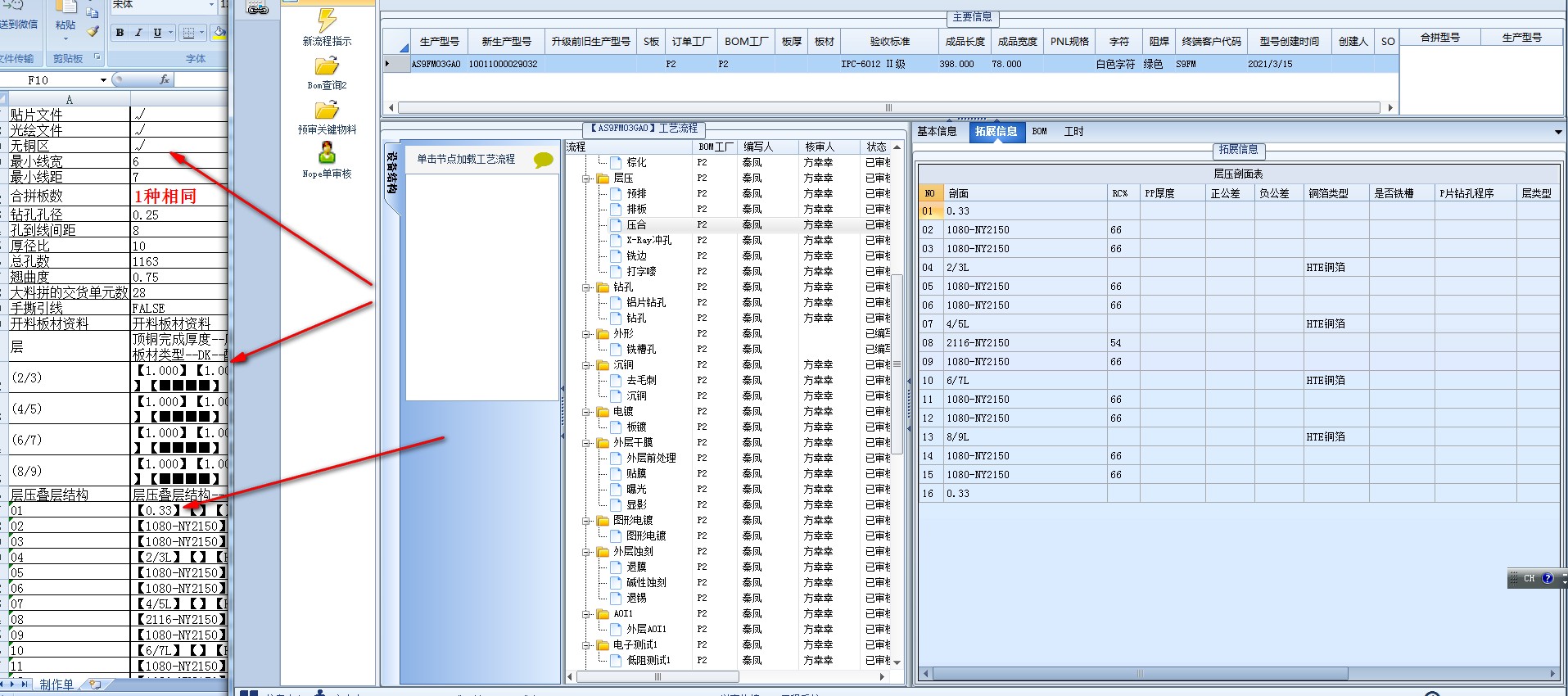Viewport: 1568px width, 696px height.
Task: Toggle Italic in the Excel ribbon
Action: coord(138,33)
